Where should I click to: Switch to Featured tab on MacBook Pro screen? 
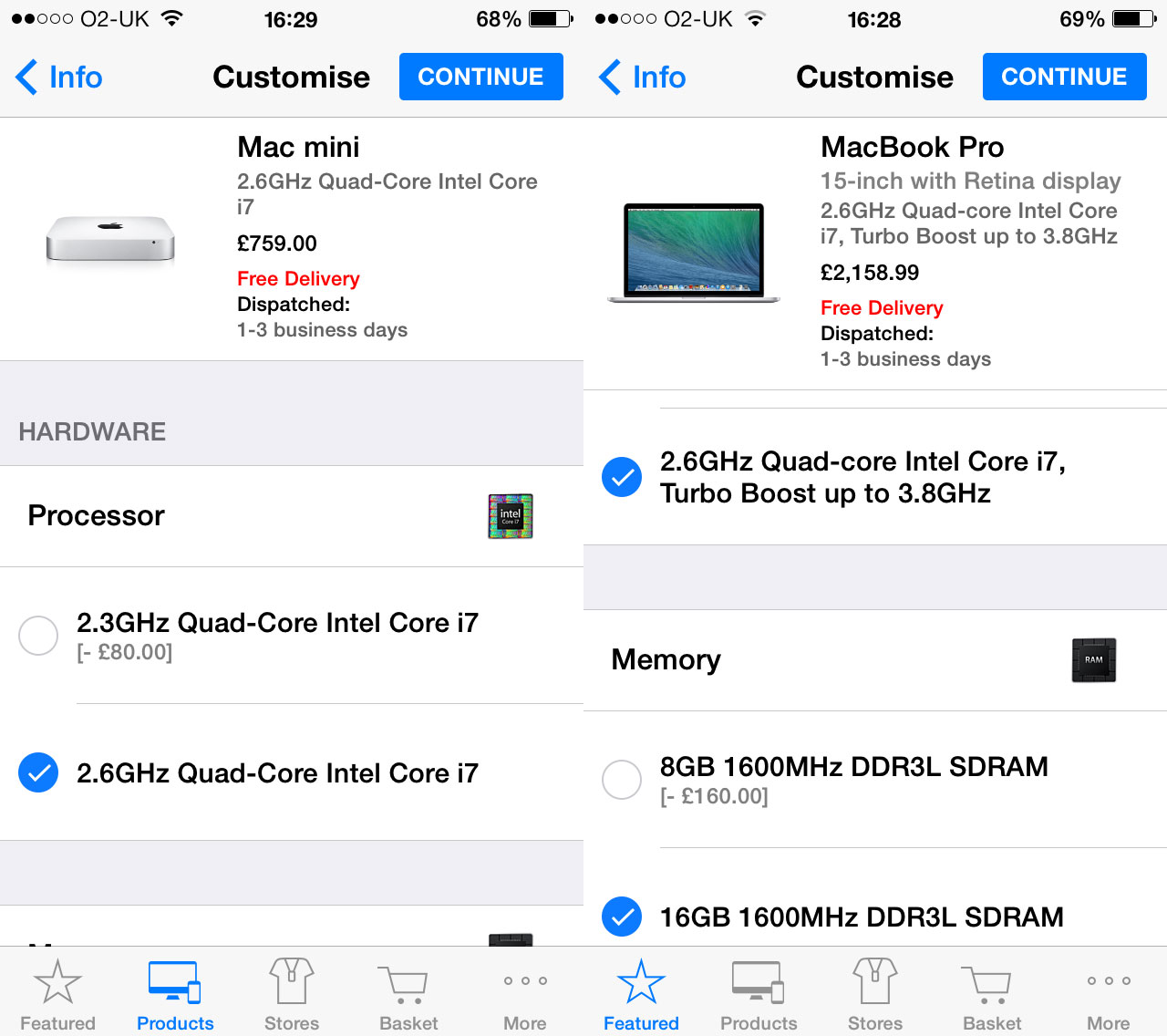[641, 995]
